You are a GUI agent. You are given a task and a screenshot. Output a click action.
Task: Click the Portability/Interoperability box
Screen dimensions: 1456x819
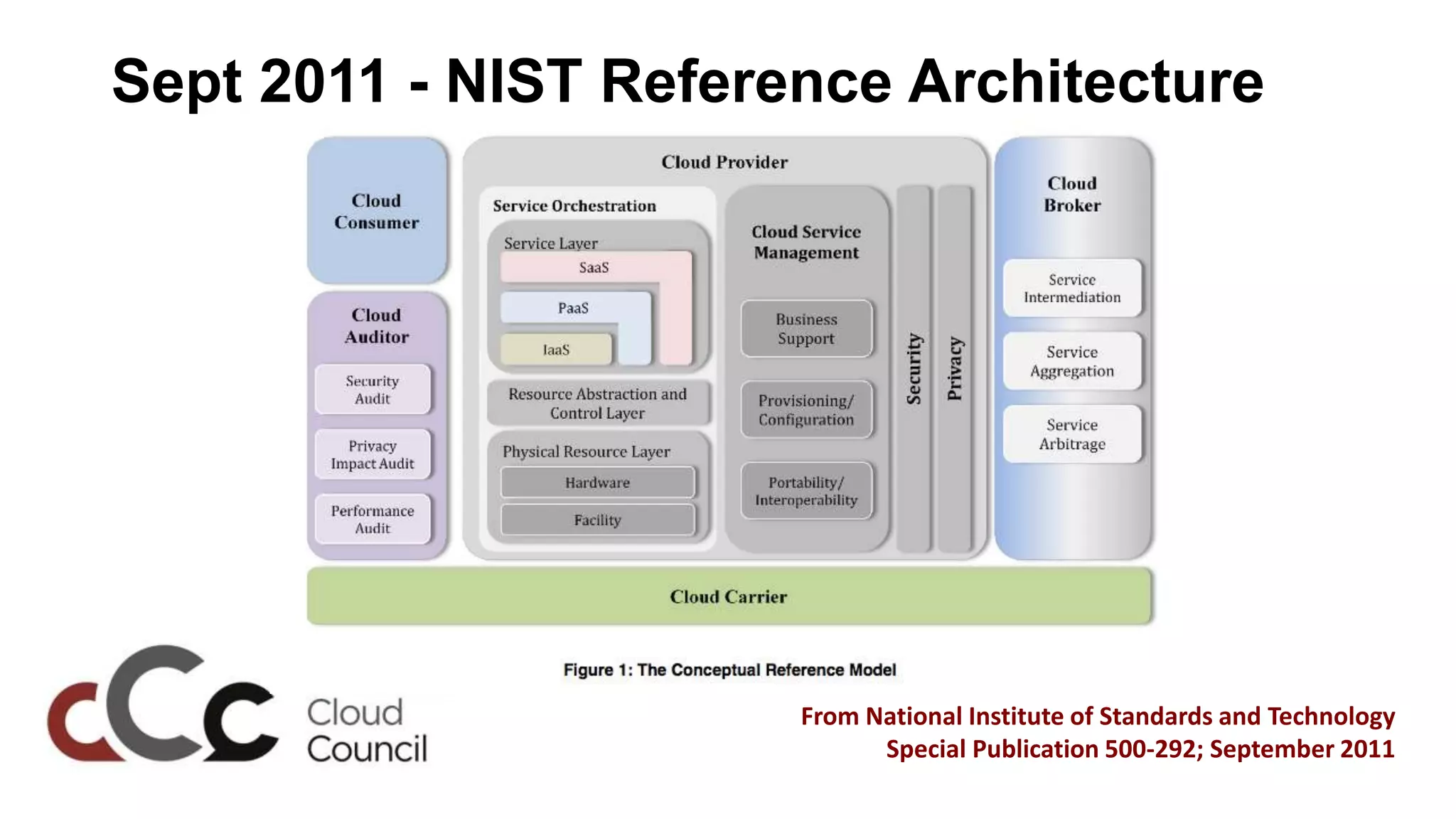click(806, 491)
